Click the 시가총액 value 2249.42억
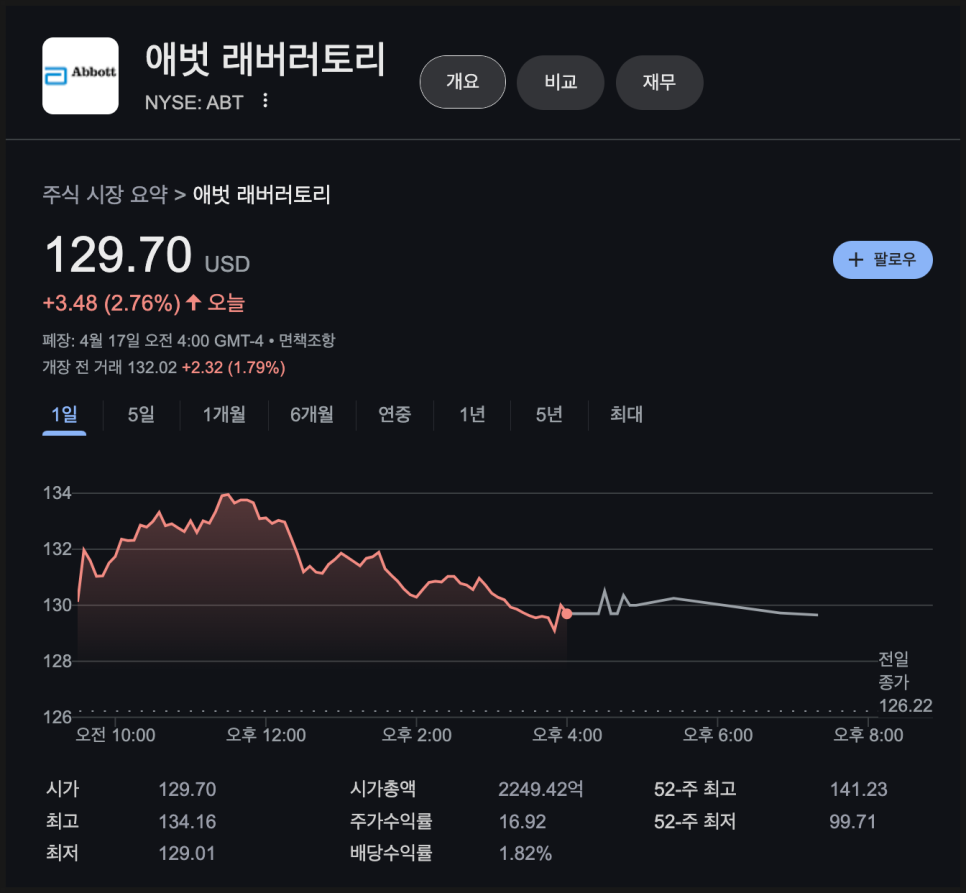Viewport: 966px width, 893px height. [541, 790]
